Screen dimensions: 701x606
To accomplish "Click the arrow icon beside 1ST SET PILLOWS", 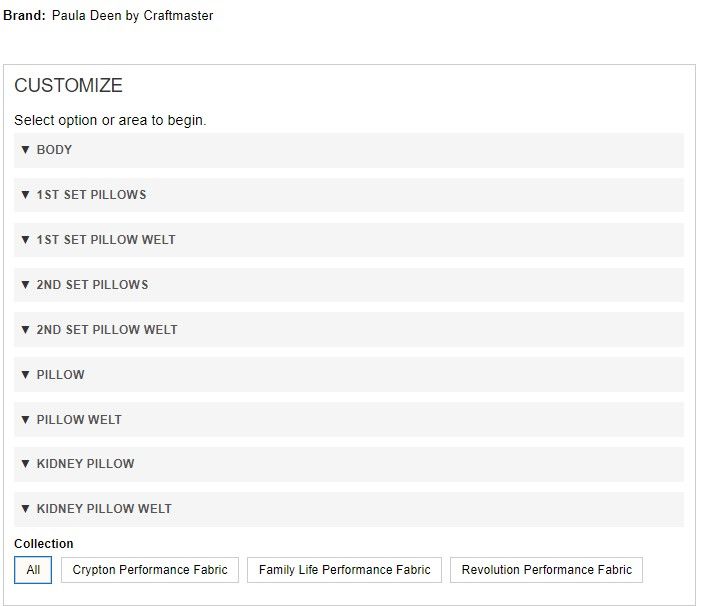I will coord(26,195).
